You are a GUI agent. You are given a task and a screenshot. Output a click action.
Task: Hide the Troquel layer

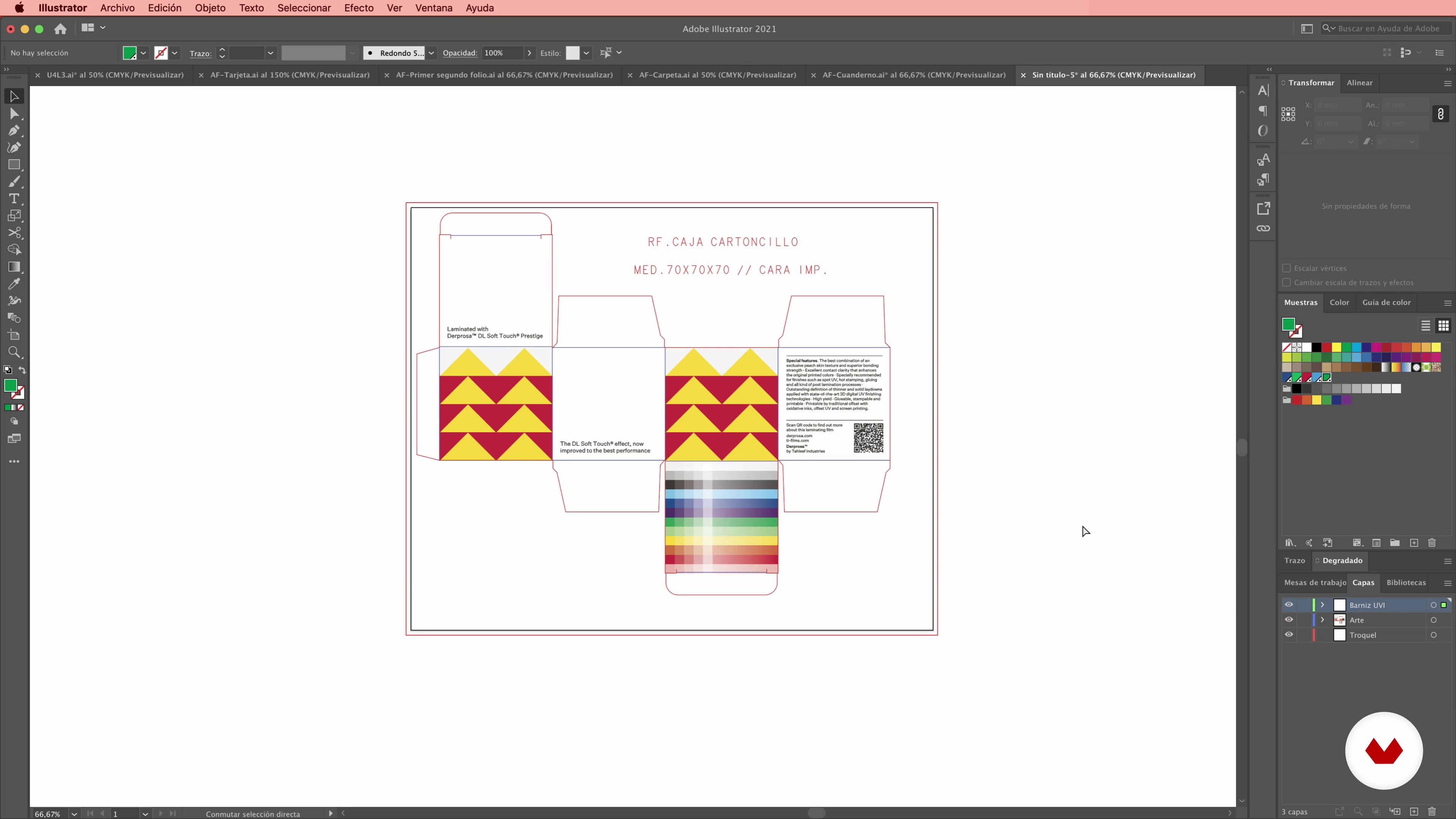point(1289,635)
